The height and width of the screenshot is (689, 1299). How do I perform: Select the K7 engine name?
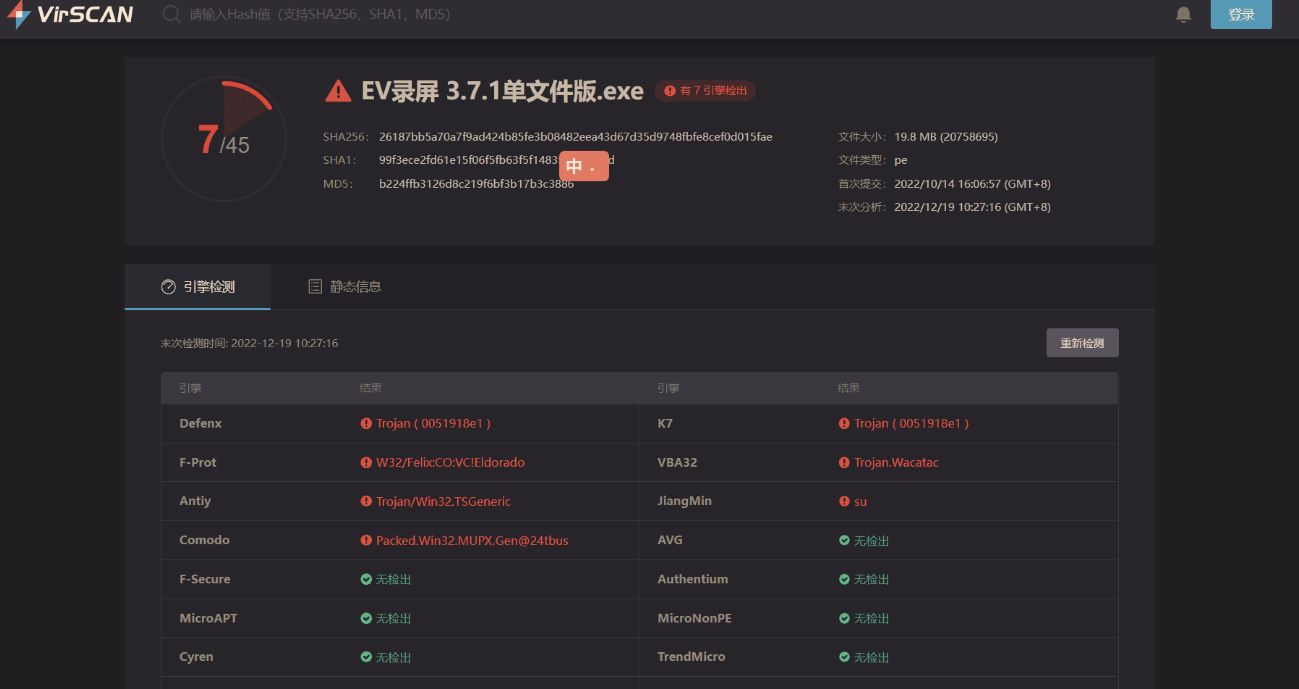pos(665,424)
